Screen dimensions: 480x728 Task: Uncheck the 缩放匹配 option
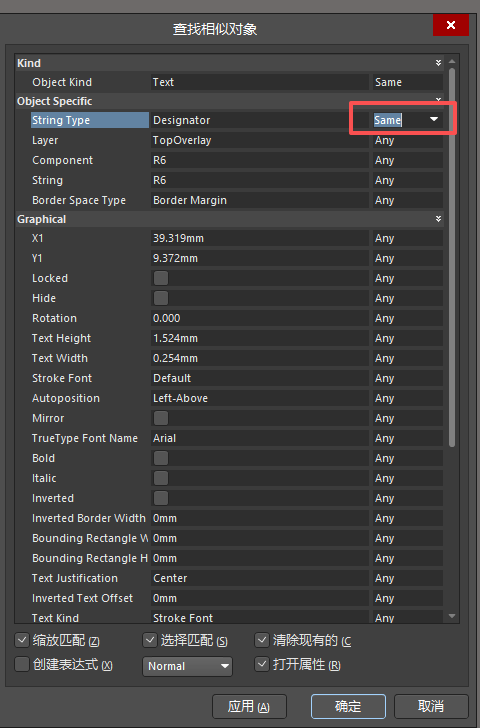[22, 640]
